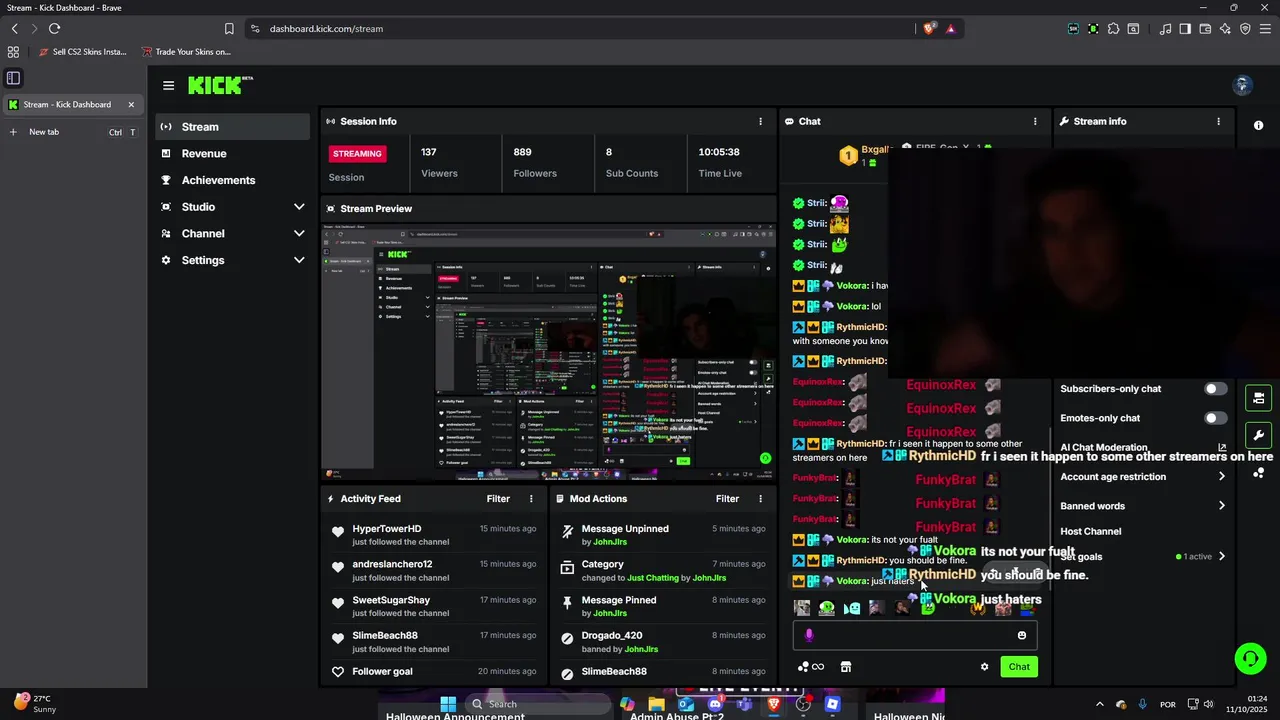Send message with green Chat button

[x=1019, y=667]
